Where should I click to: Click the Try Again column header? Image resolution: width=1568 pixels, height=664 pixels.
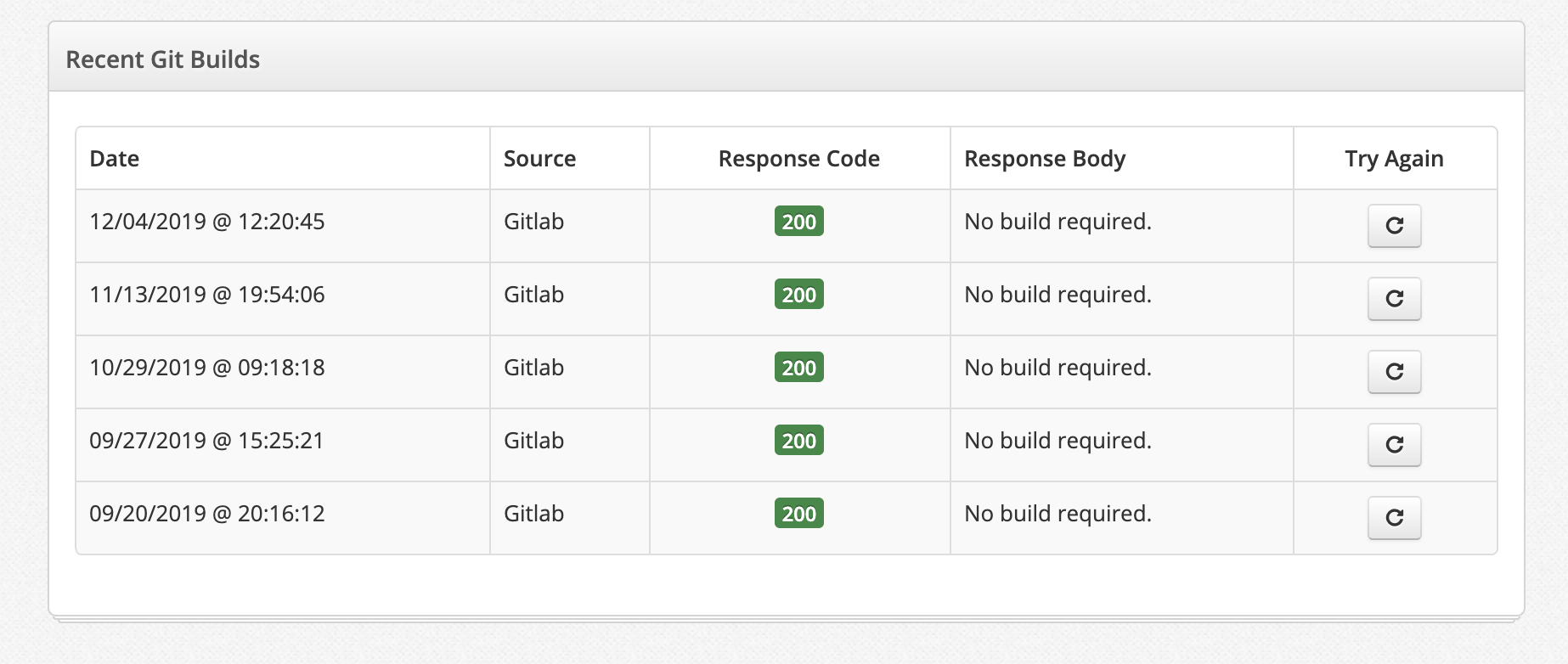tap(1394, 159)
